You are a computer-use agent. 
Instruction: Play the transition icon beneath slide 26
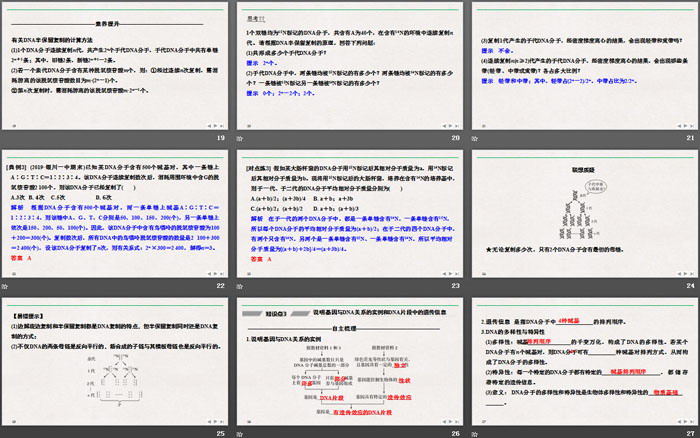241,433
